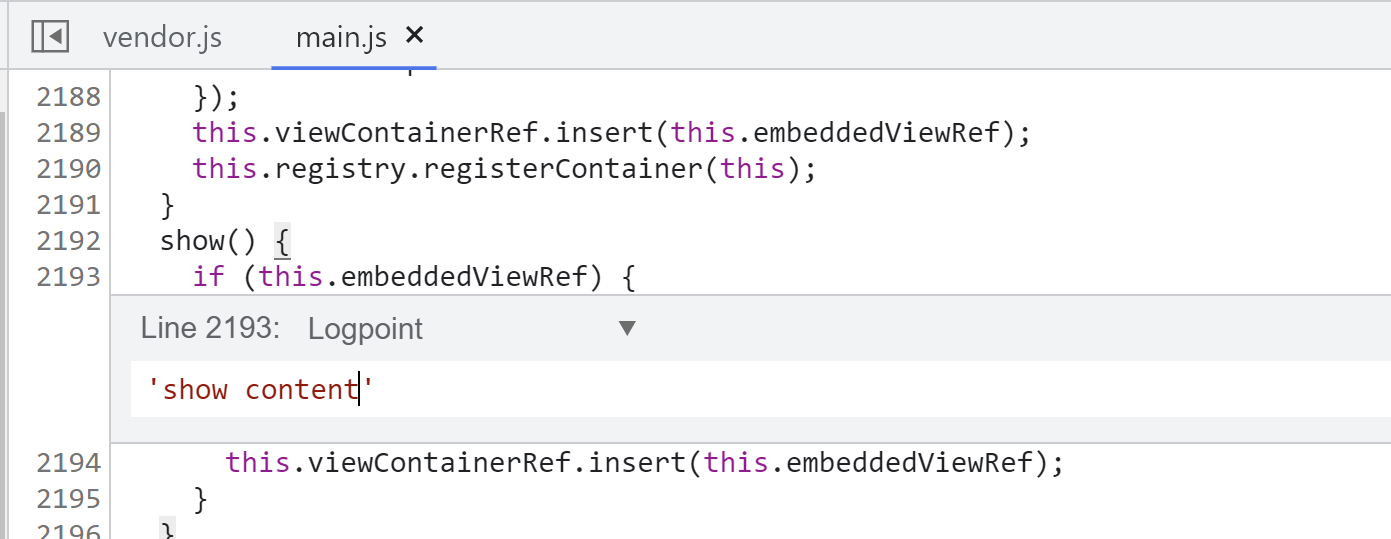The height and width of the screenshot is (539, 1391).
Task: Add breakpoint on line 2190 gutter
Action: (x=68, y=169)
